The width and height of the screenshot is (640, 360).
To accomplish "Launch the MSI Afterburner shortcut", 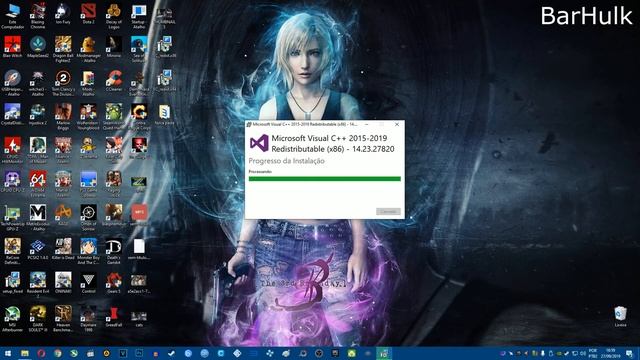I will tap(12, 318).
